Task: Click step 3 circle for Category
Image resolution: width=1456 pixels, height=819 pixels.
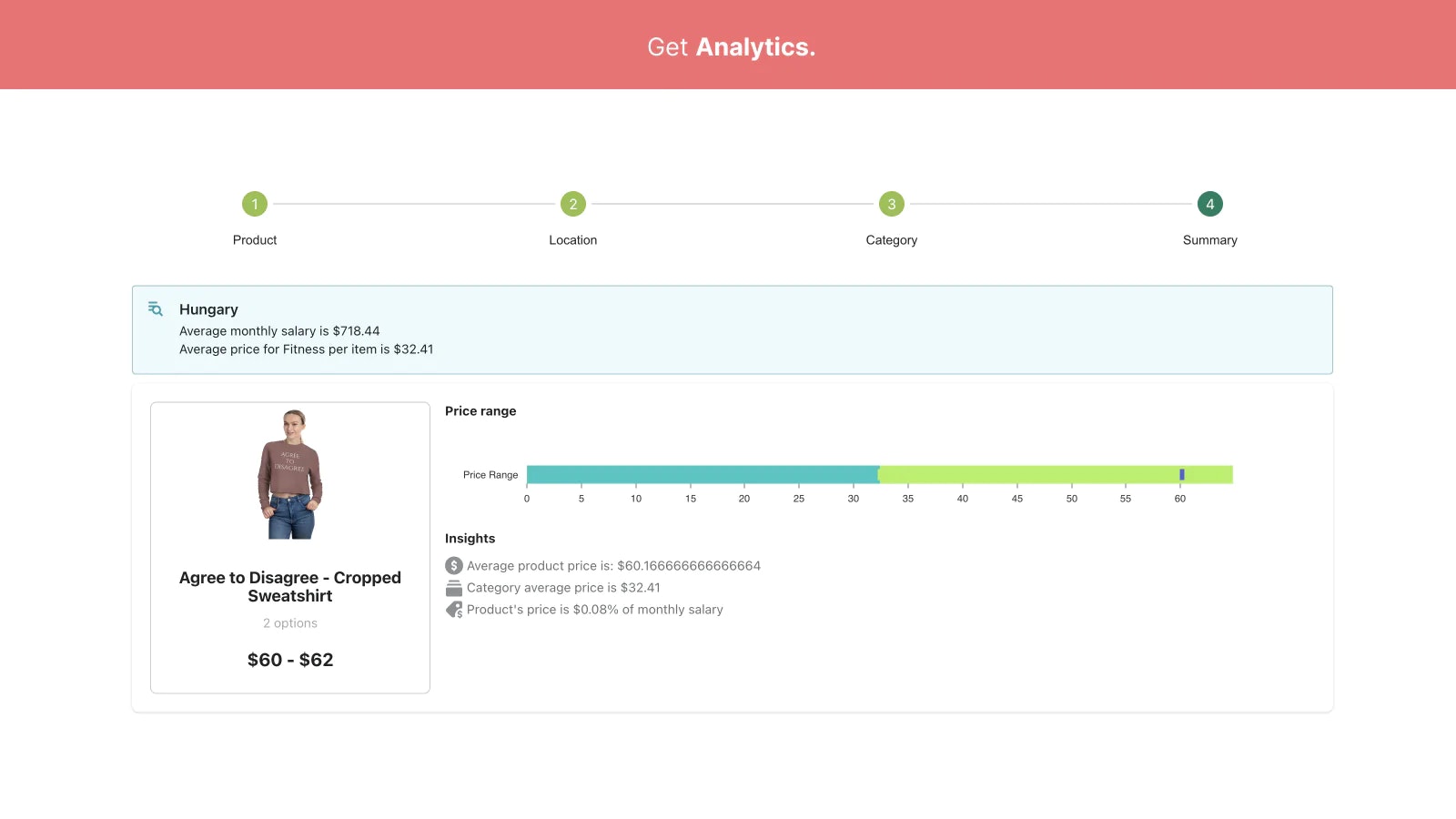Action: click(x=892, y=204)
